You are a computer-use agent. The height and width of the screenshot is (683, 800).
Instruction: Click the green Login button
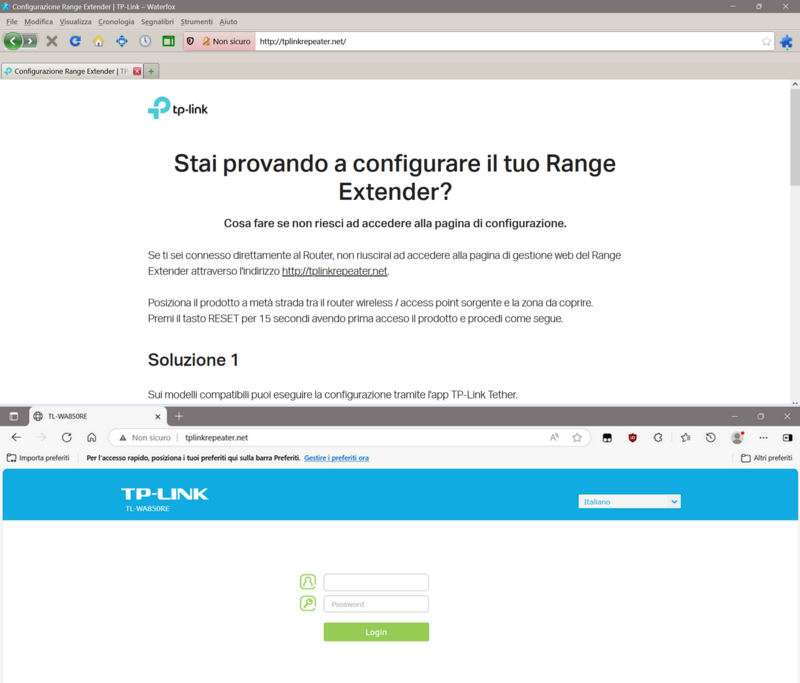tap(376, 632)
